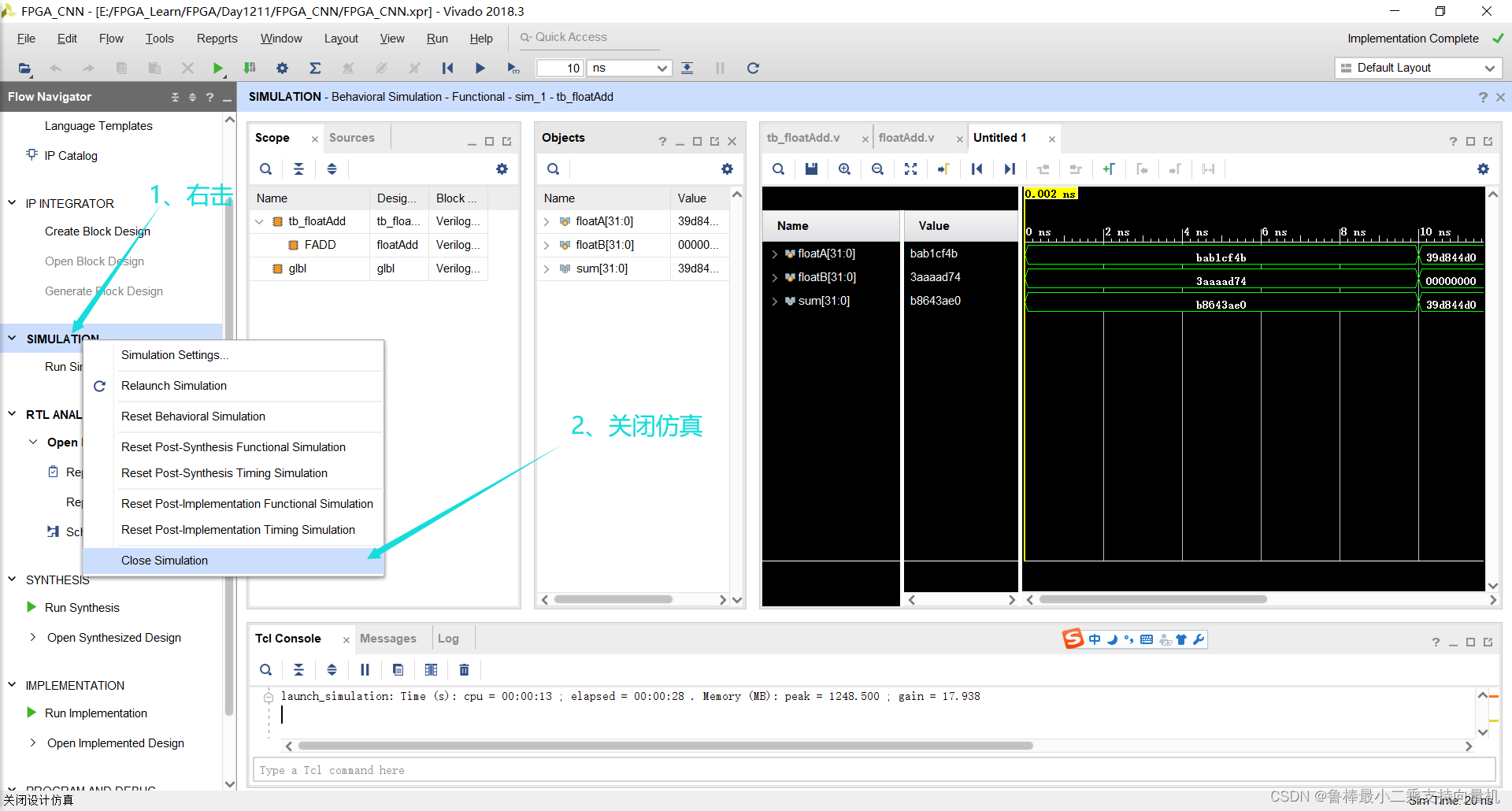Pause output in Tcl Console
The width and height of the screenshot is (1512, 811).
365,670
